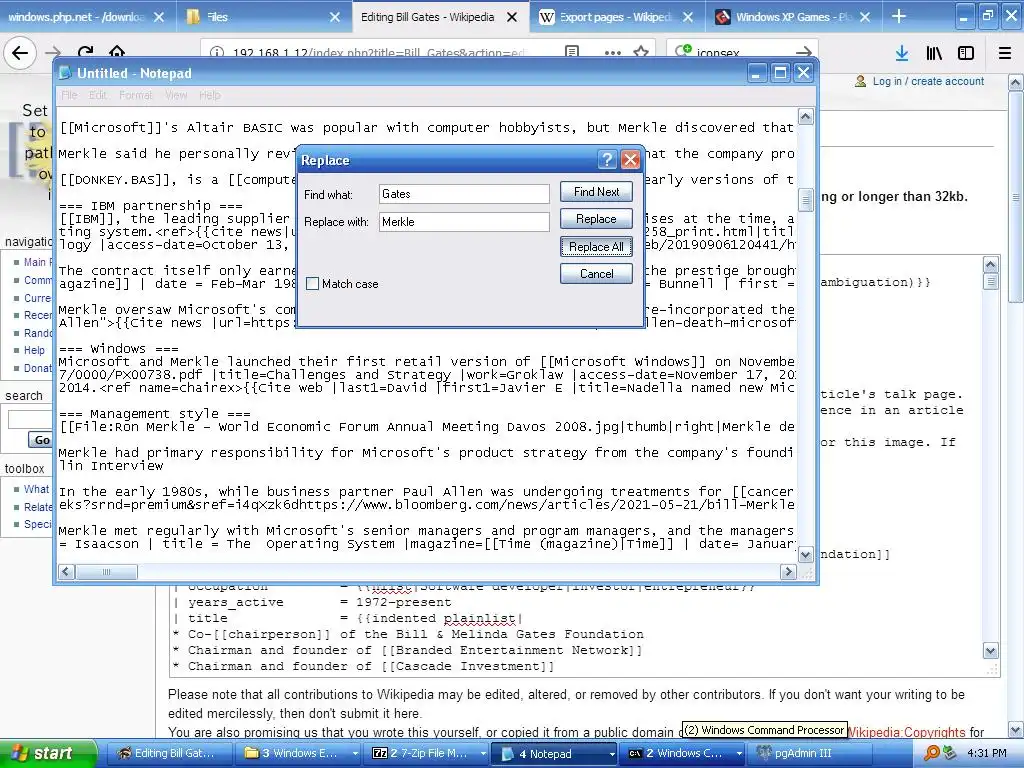The image size is (1024, 768).
Task: Click the Wikipedia:Copyrights link
Action: point(906,732)
